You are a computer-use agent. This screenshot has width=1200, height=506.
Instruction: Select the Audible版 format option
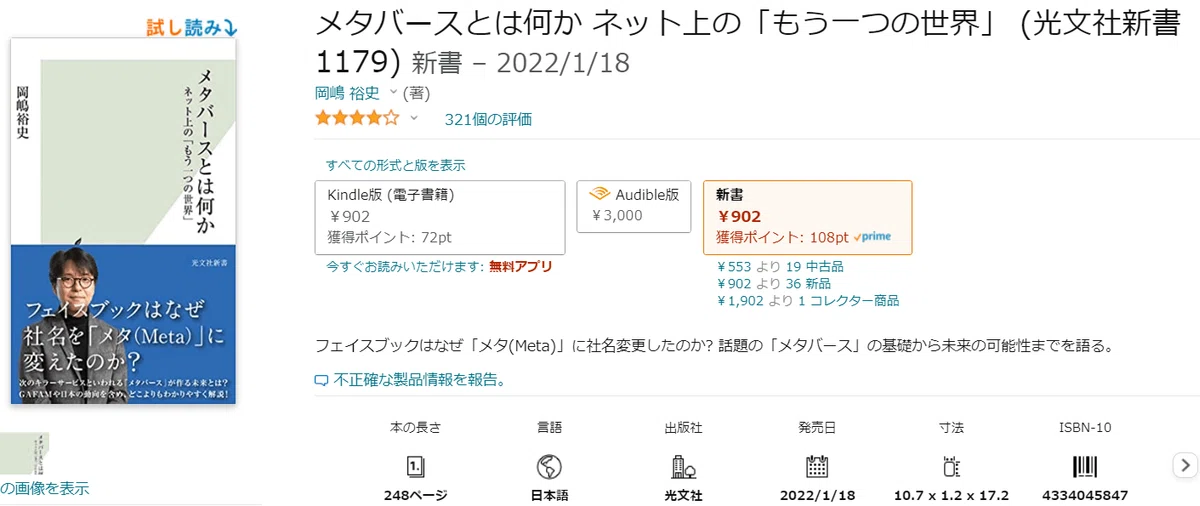coord(633,206)
